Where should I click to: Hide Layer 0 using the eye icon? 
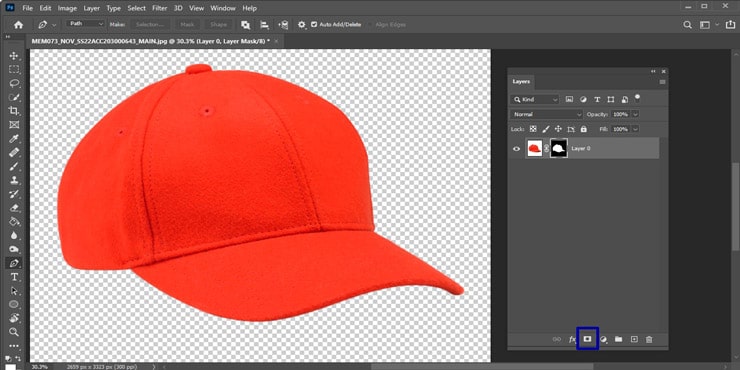click(517, 148)
